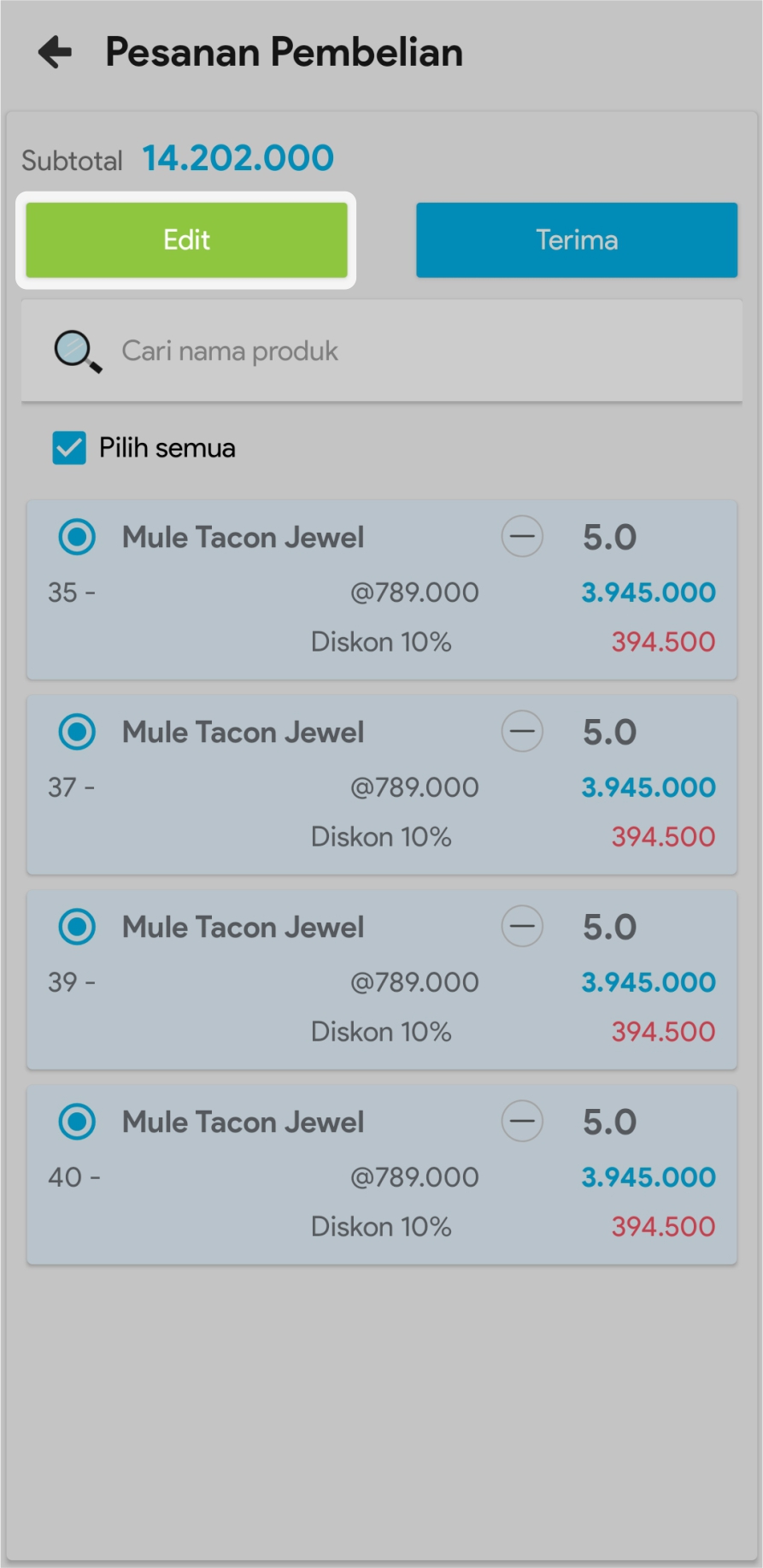Toggle radio for size 37 Mule Tacon Jewel
763x1568 pixels.
click(x=77, y=733)
